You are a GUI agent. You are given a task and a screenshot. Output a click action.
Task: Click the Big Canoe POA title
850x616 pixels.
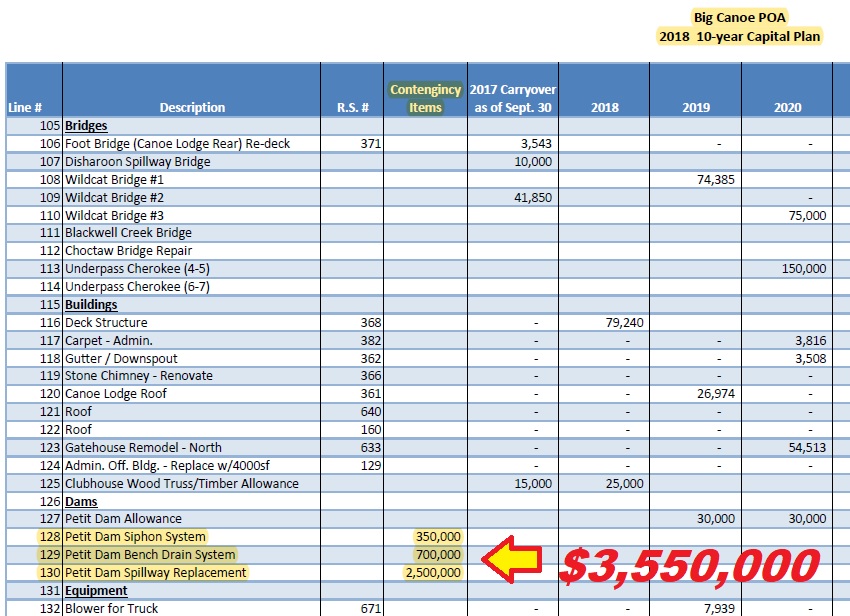pos(739,18)
